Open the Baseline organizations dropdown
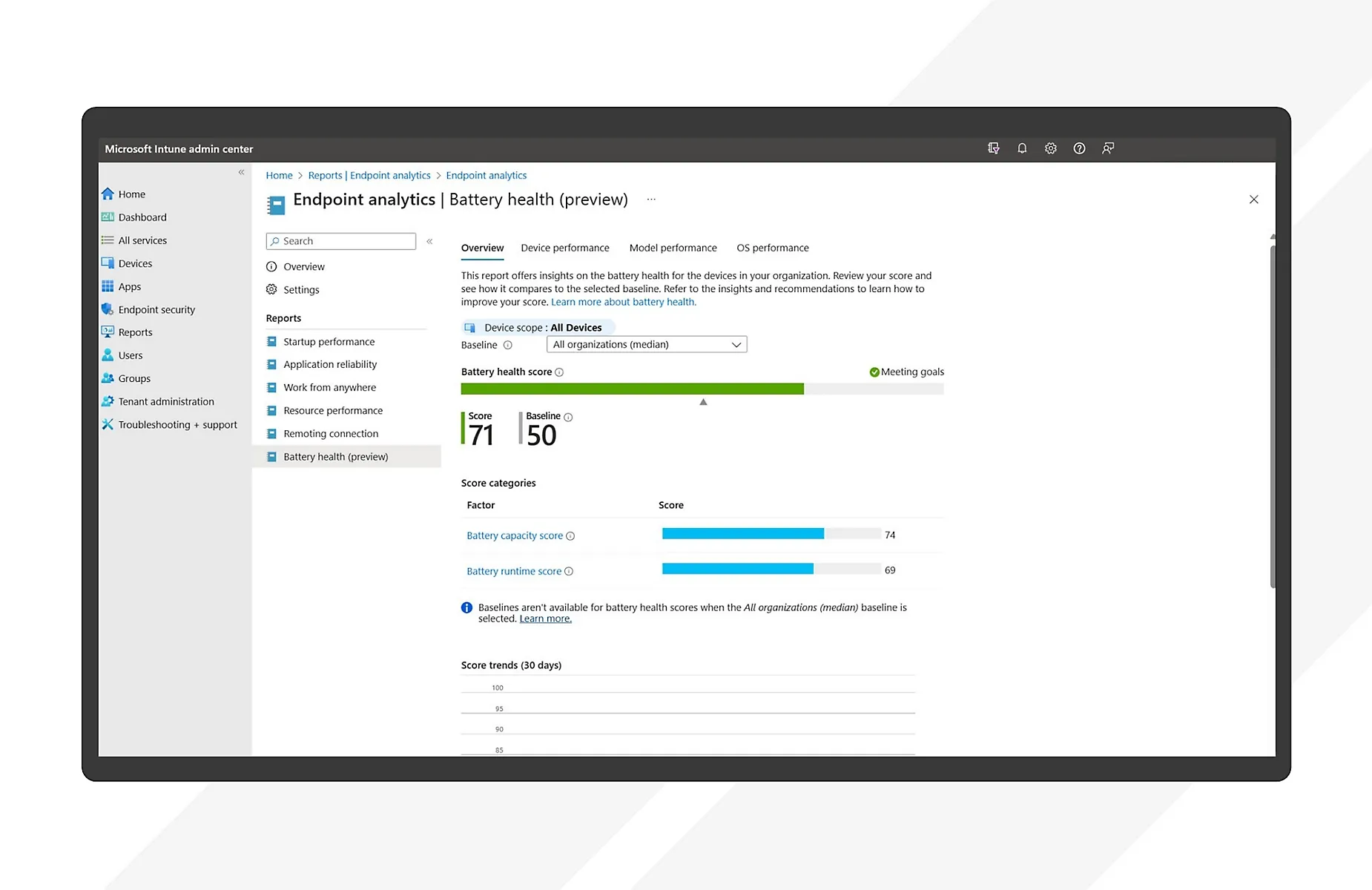 pos(647,345)
